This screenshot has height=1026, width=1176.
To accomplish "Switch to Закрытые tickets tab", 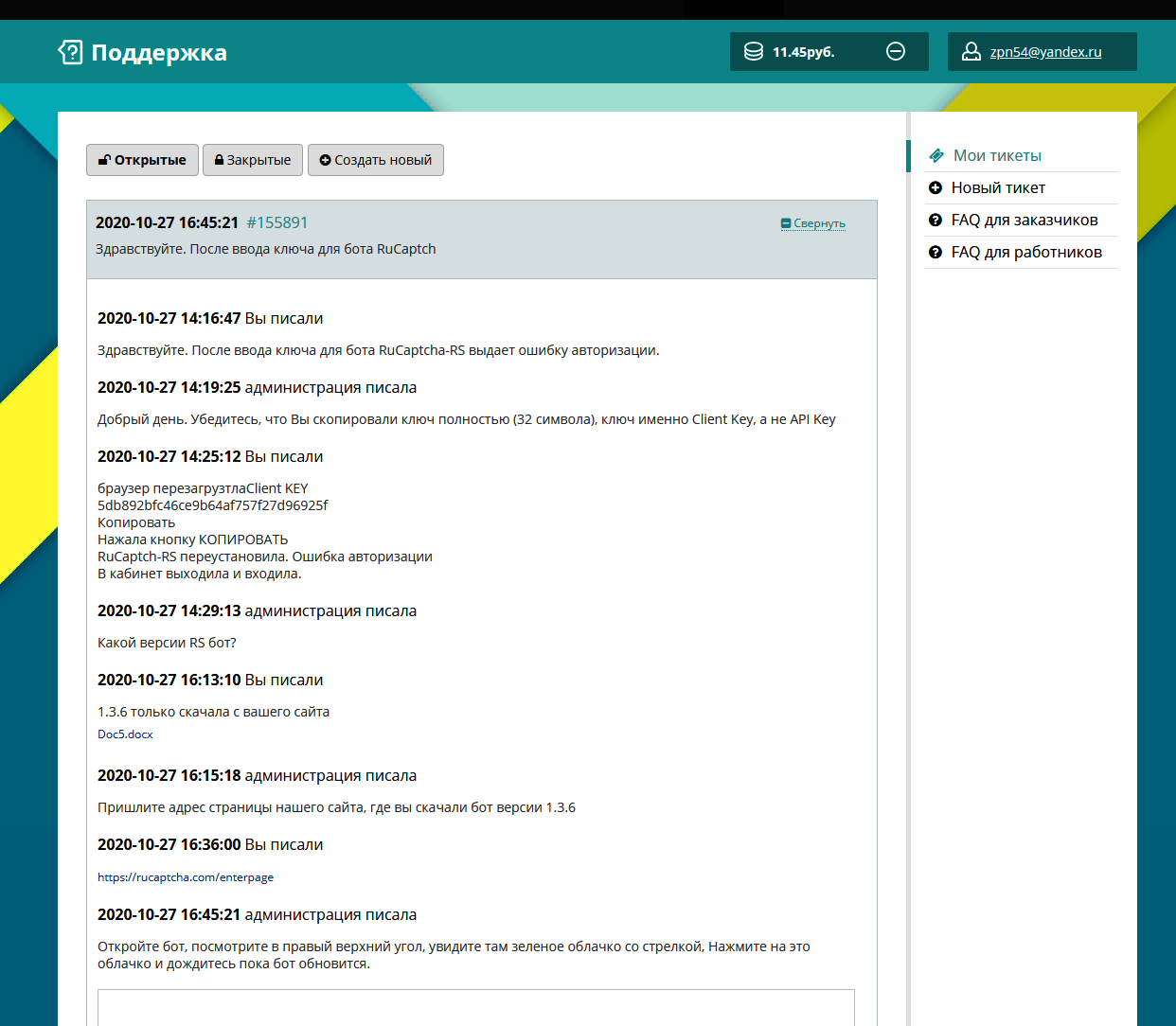I will pos(253,160).
